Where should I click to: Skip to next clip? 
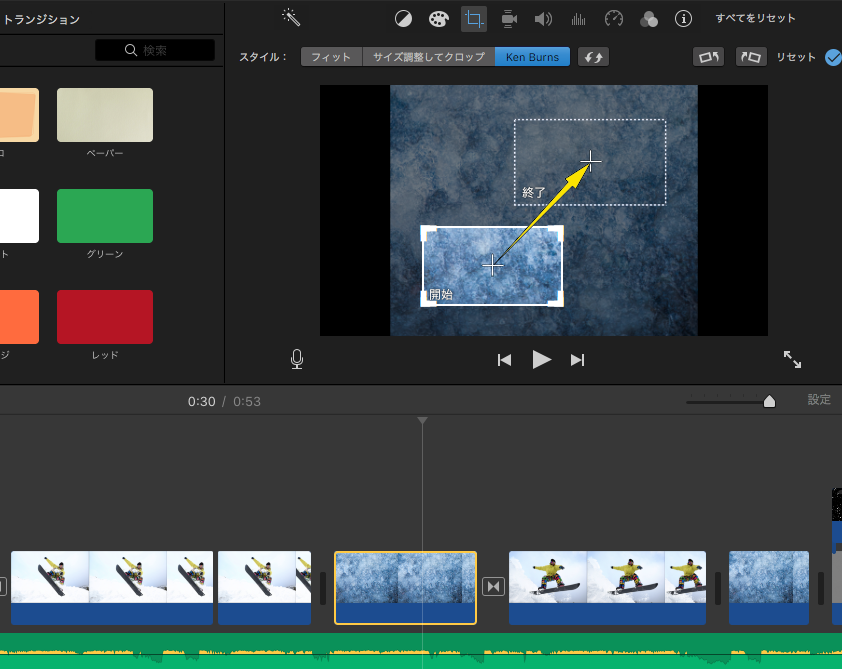click(x=577, y=360)
